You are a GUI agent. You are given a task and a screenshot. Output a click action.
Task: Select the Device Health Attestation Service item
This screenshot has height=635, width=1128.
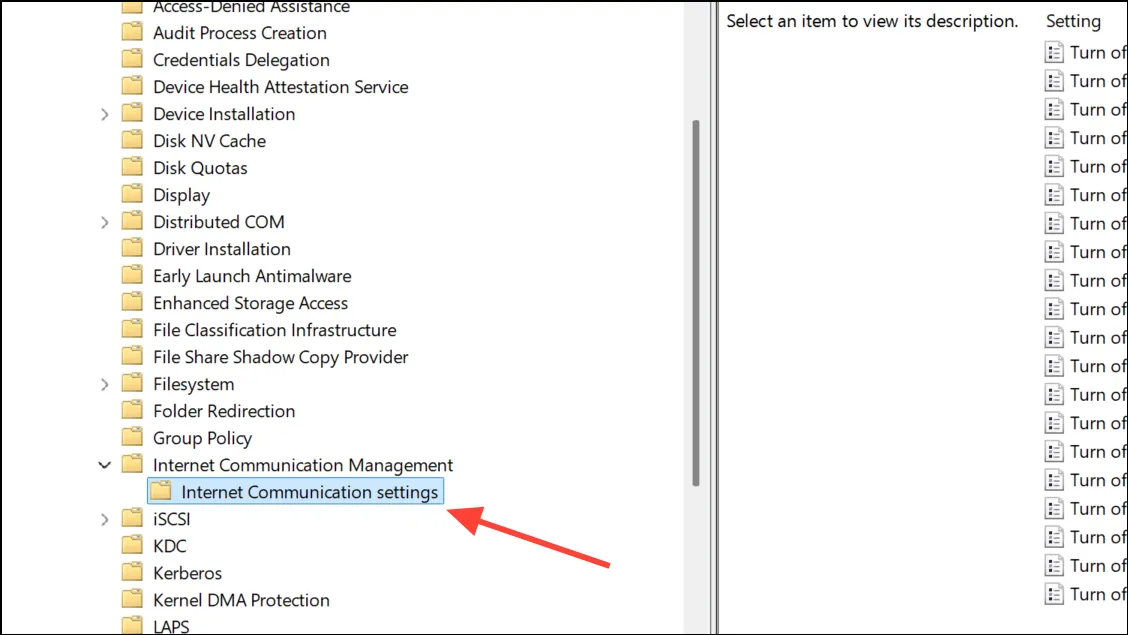(x=281, y=86)
